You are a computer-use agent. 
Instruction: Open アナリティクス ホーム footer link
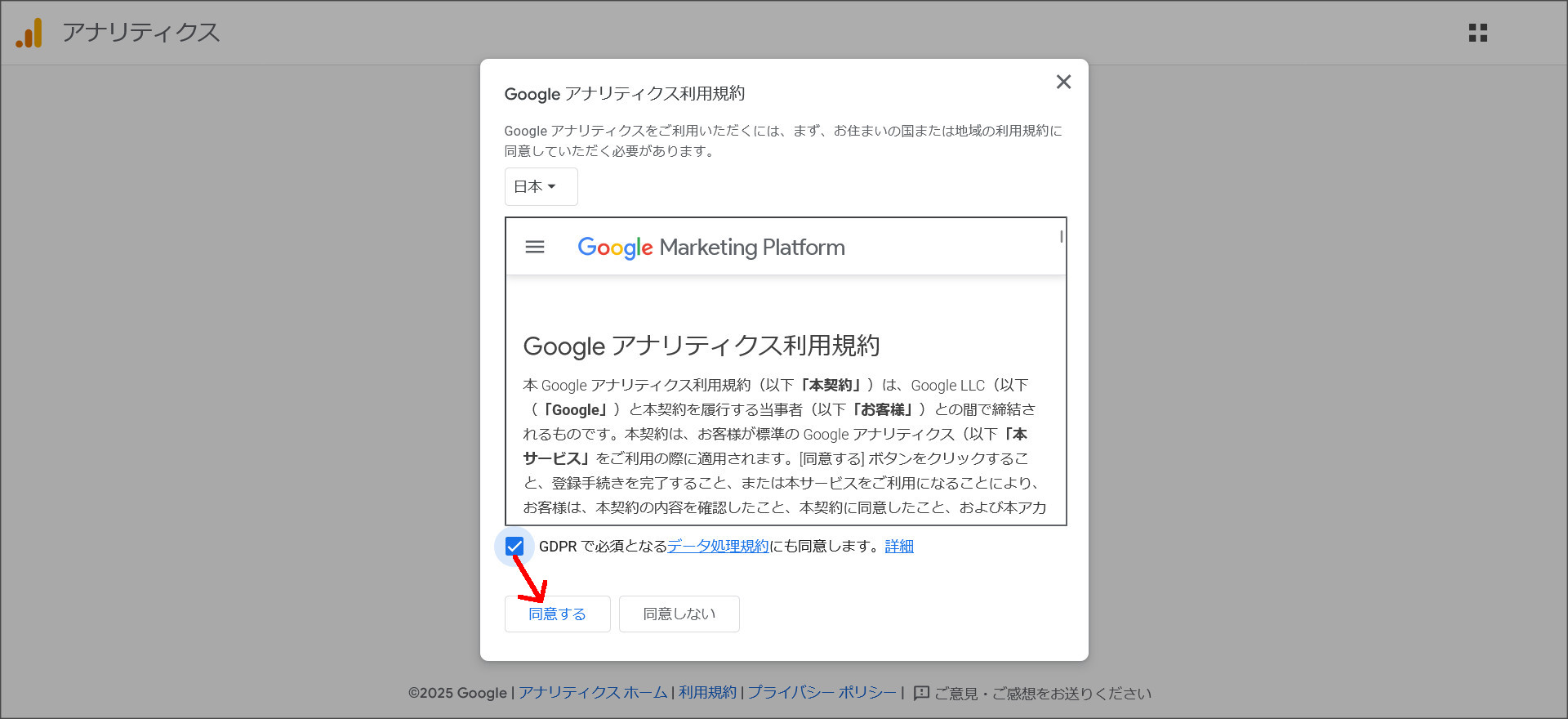point(593,693)
